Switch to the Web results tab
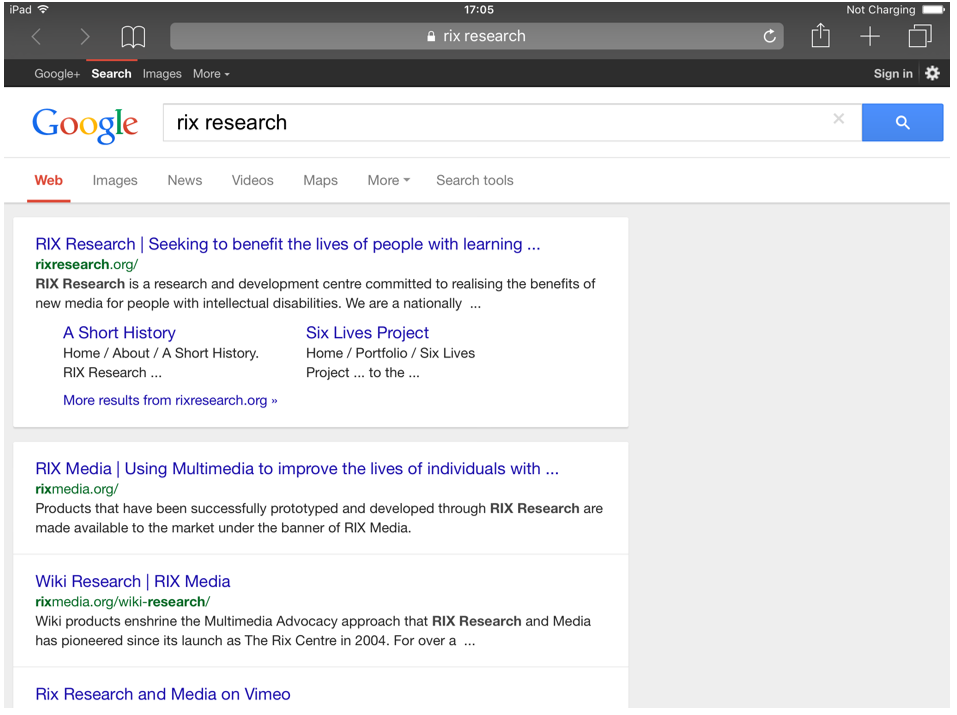 point(48,181)
